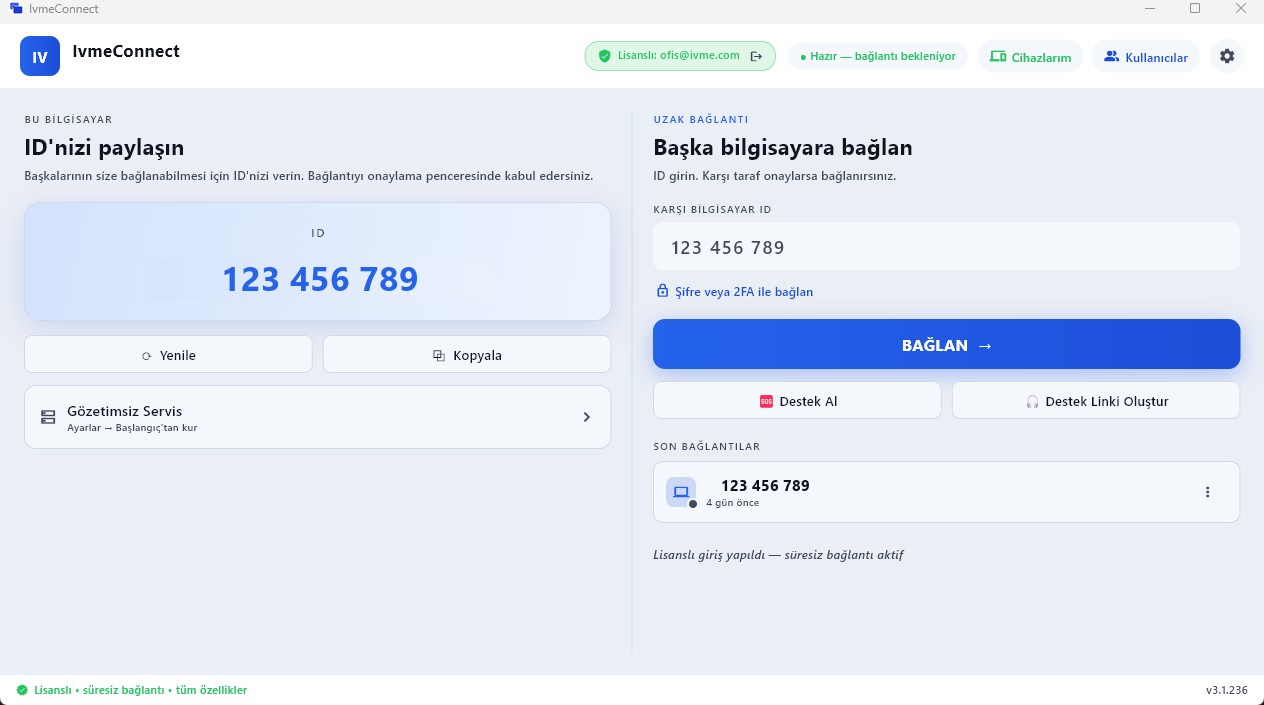Copy ID with Kopyala button
Image resolution: width=1264 pixels, height=705 pixels.
[x=467, y=354]
